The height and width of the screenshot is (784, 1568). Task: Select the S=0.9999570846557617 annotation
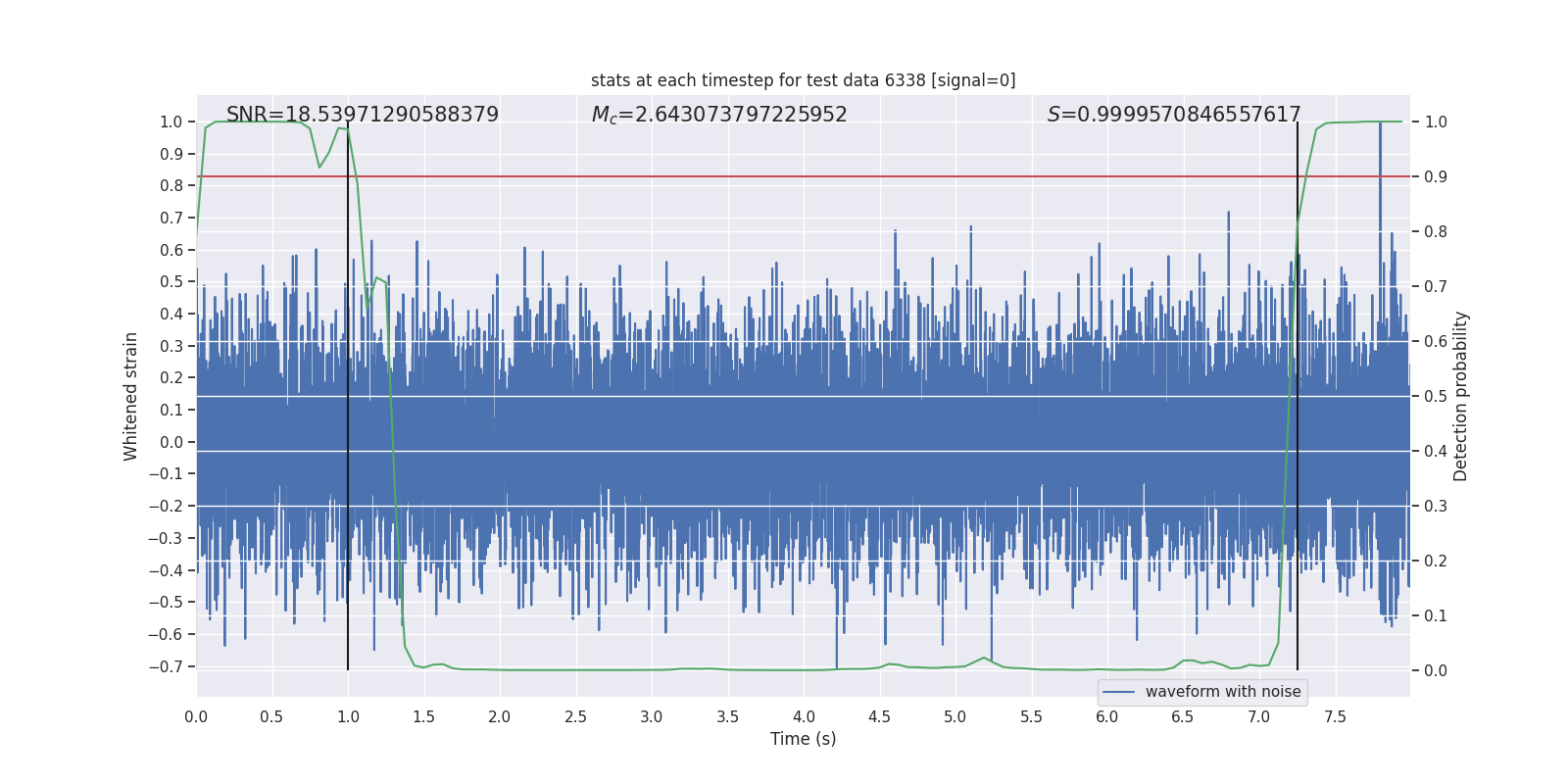[x=1174, y=115]
